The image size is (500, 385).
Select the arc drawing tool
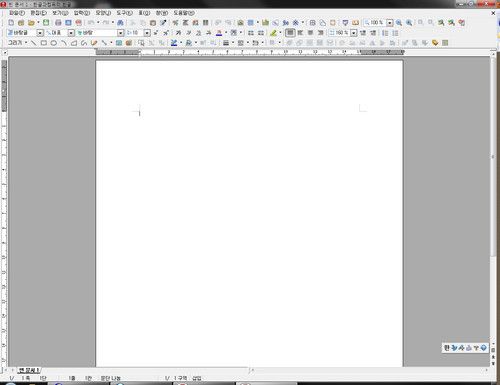(64, 43)
